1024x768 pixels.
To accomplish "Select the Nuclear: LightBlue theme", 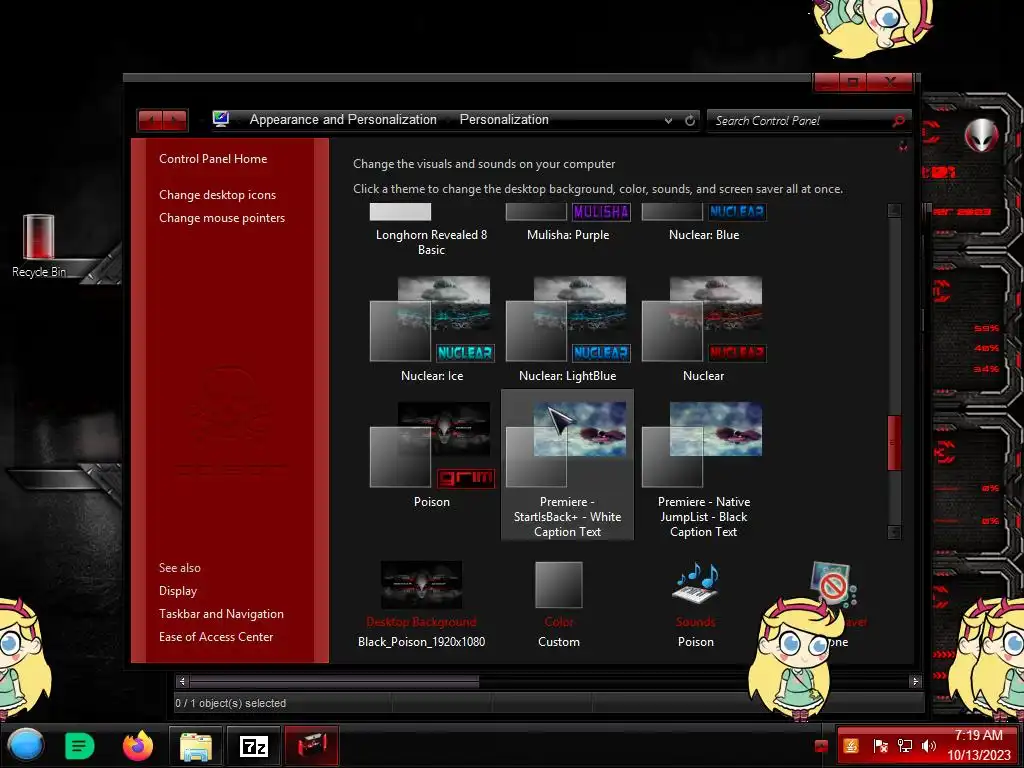I will tap(568, 328).
